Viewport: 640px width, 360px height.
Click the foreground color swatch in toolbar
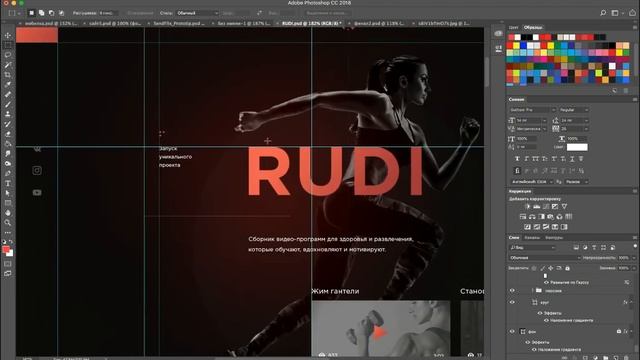coord(6,249)
